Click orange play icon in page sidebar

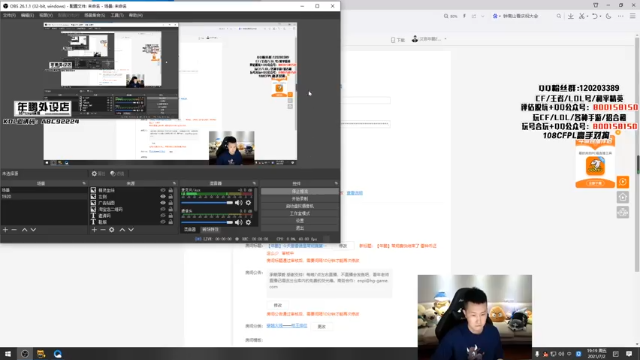[623, 182]
